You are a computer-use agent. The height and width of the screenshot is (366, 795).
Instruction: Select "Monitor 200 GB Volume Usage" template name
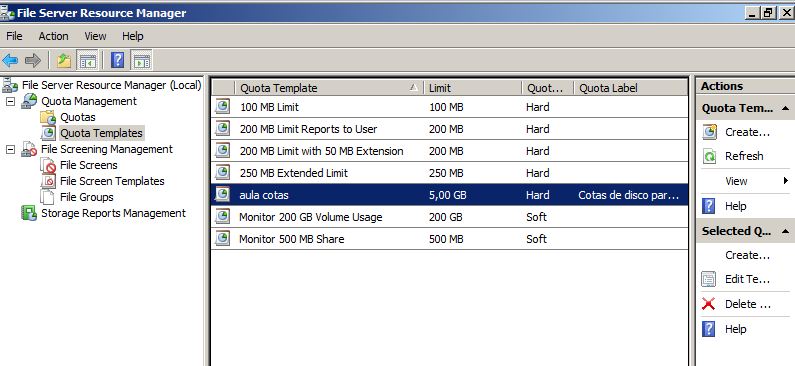310,217
